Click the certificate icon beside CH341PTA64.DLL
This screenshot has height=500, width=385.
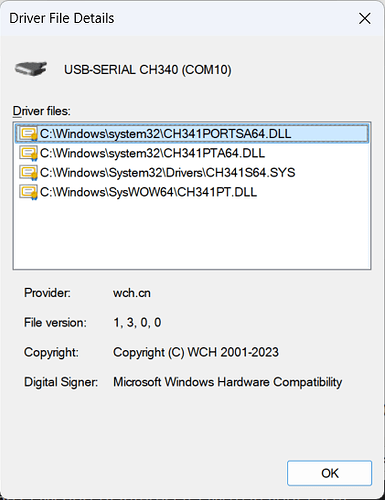28,153
